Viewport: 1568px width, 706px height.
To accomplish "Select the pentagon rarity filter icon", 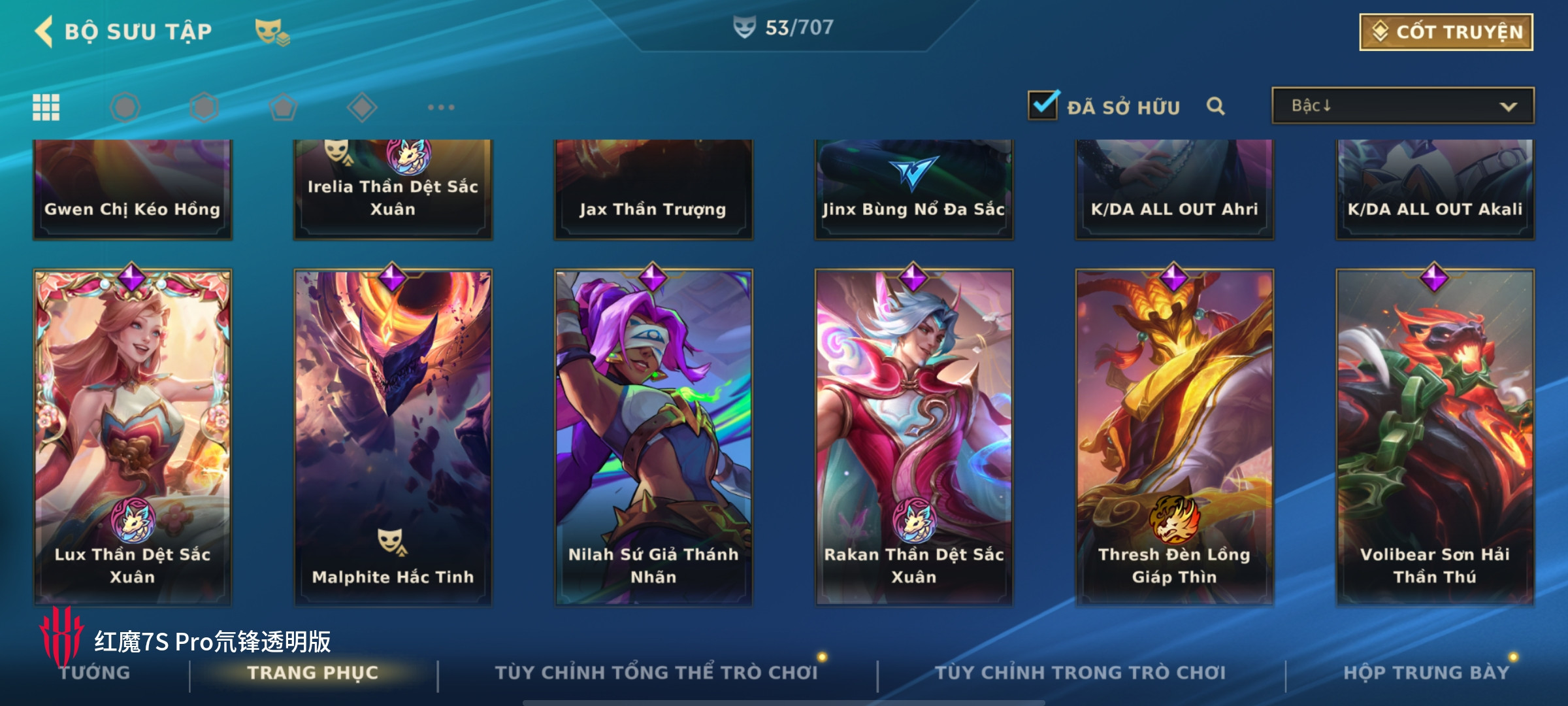I will coord(283,107).
